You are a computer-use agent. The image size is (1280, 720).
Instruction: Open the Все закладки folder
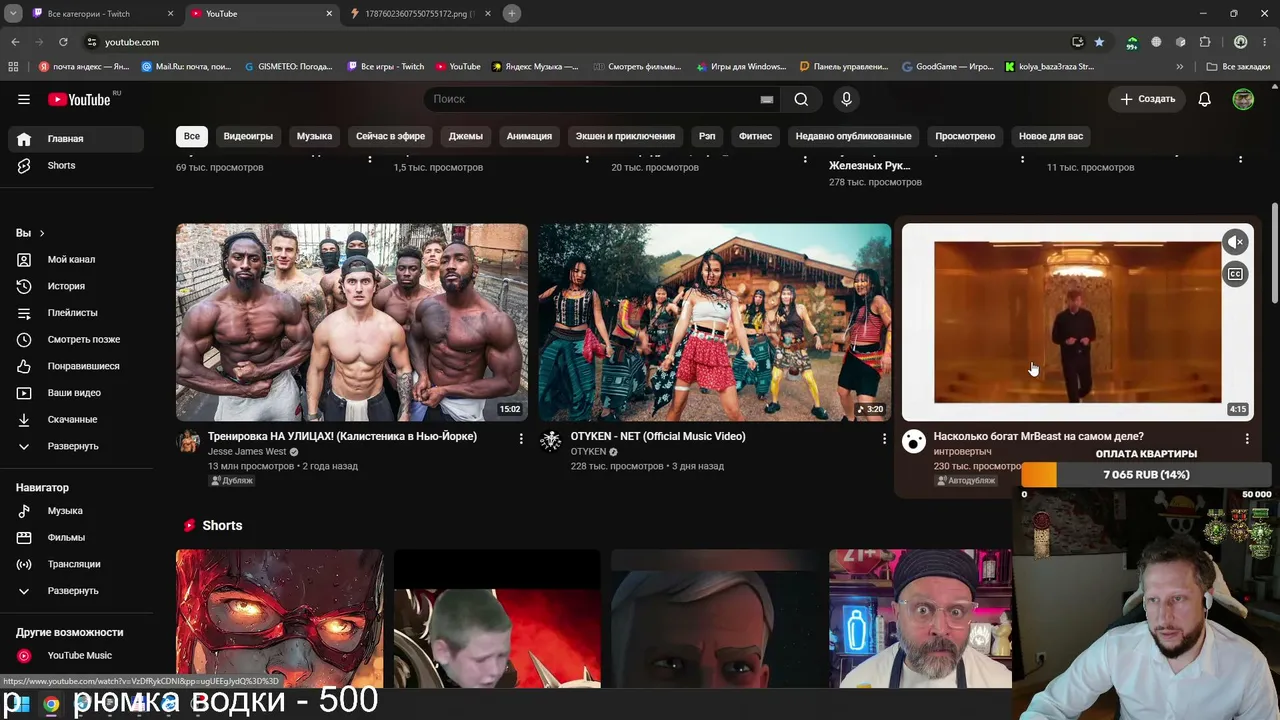tap(1238, 67)
